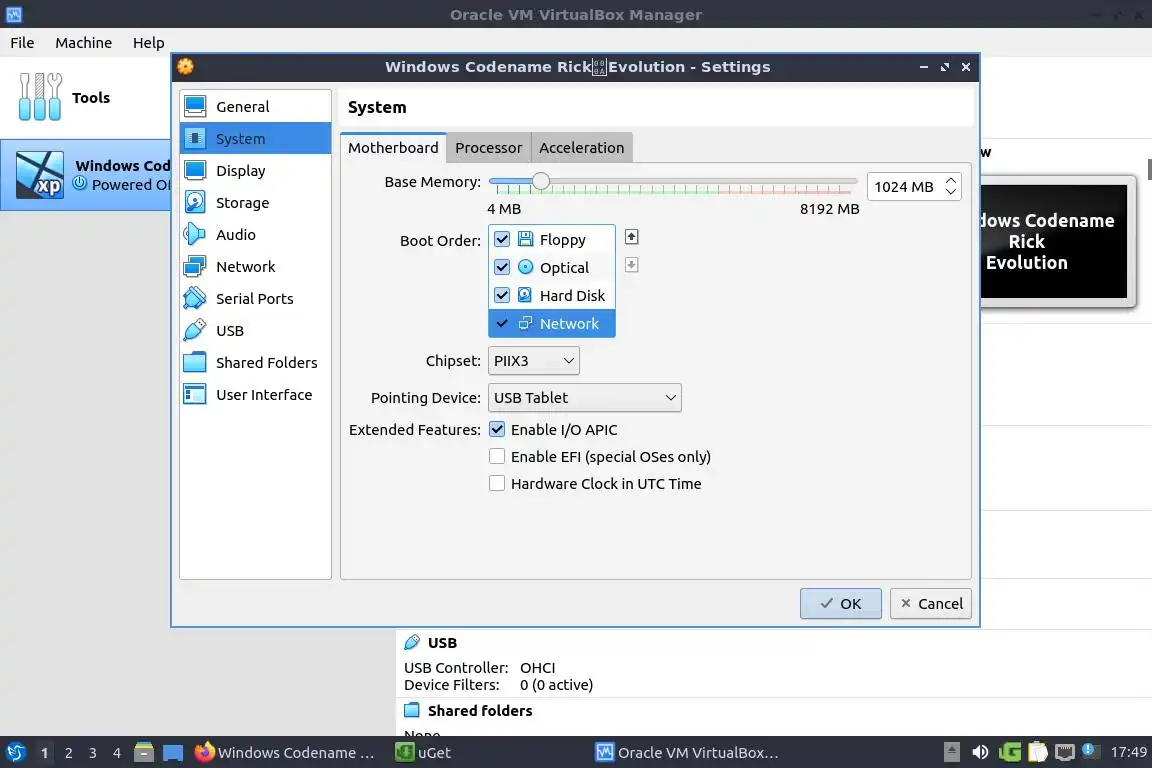Enable Hardware Clock in UTC Time
Image resolution: width=1152 pixels, height=768 pixels.
(x=497, y=484)
